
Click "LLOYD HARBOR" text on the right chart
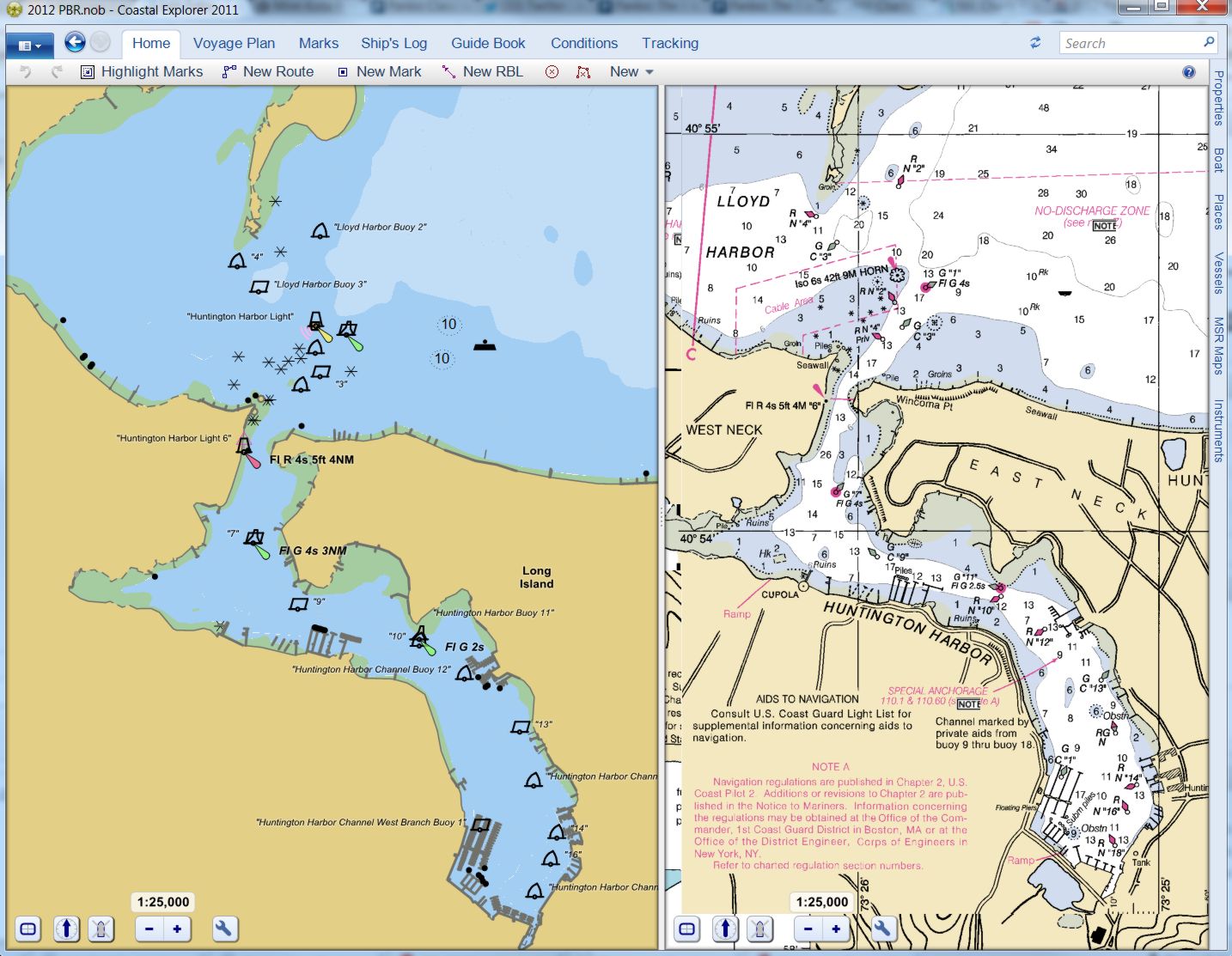tap(744, 225)
